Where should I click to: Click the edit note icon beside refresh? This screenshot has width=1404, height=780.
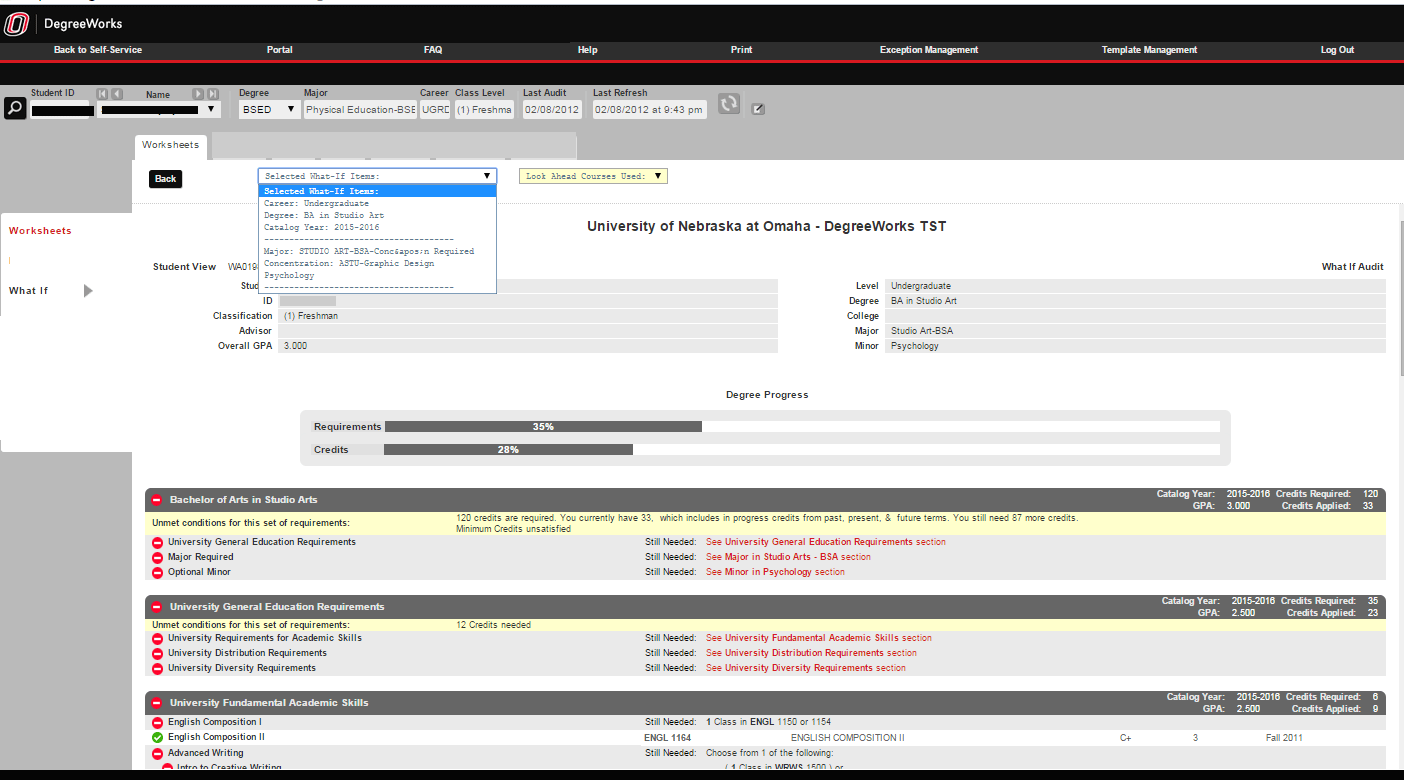tap(758, 109)
